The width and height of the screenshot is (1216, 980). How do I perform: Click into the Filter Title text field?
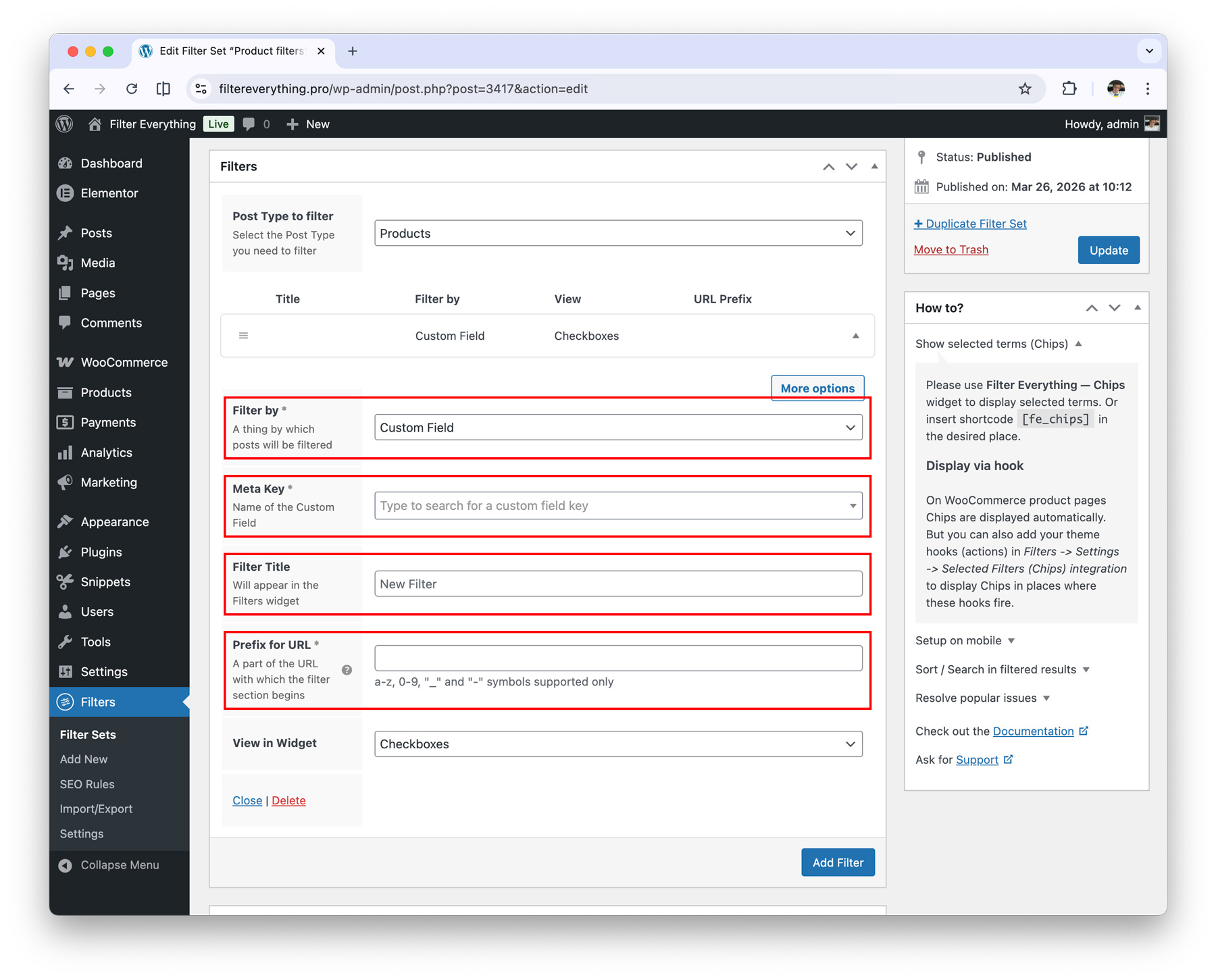coord(617,584)
